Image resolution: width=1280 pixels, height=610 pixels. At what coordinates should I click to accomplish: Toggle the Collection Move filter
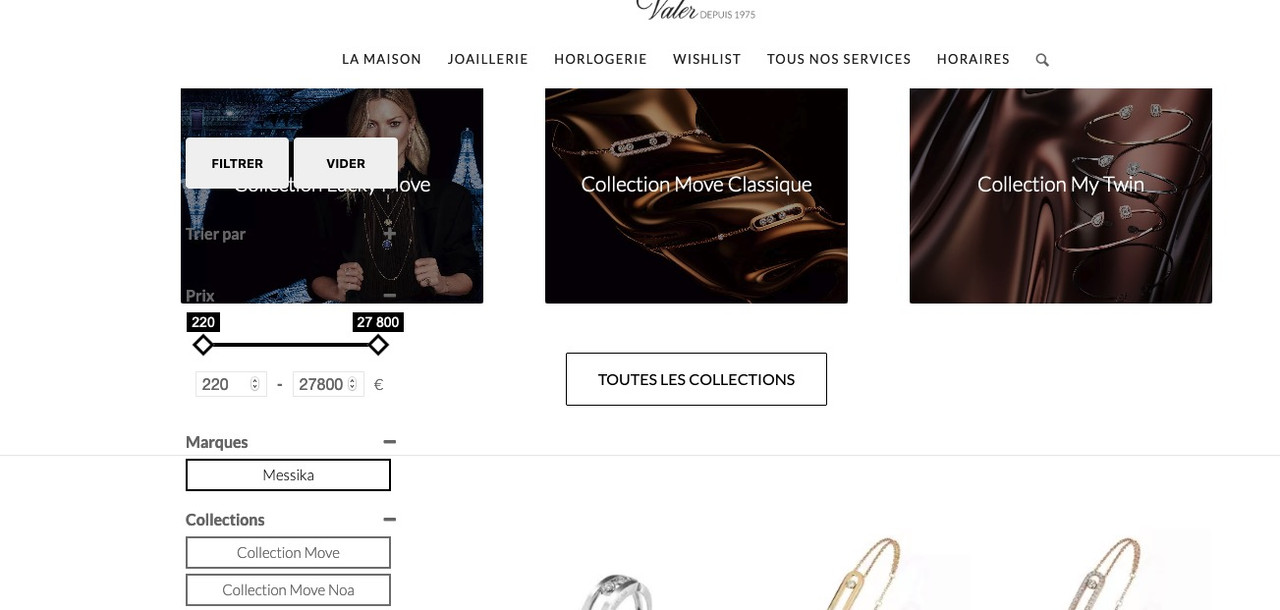pos(288,553)
